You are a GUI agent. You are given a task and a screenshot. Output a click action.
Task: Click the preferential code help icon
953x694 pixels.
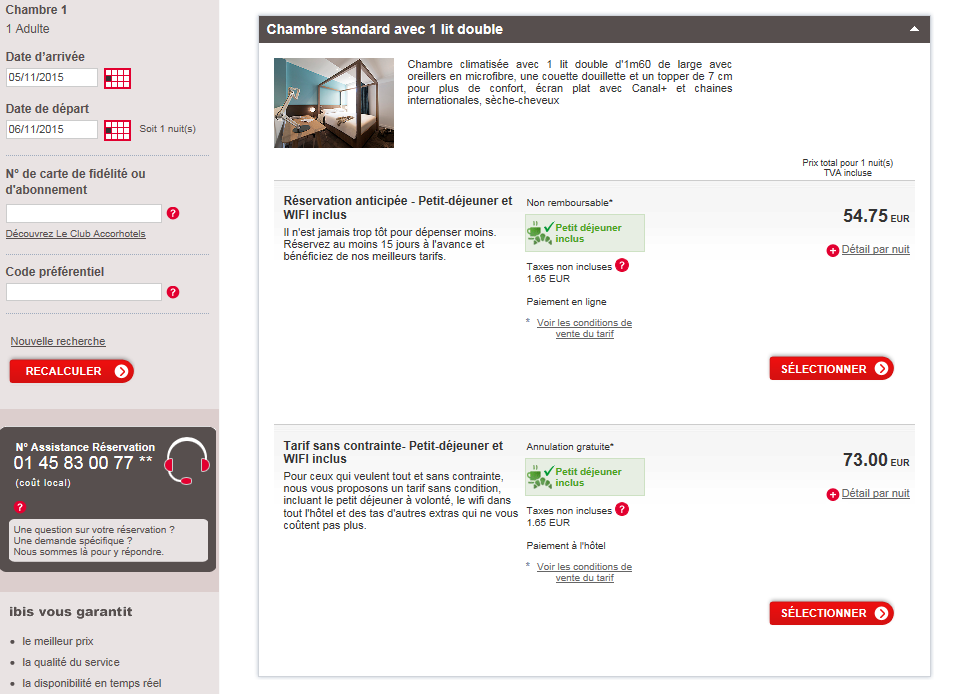[173, 292]
